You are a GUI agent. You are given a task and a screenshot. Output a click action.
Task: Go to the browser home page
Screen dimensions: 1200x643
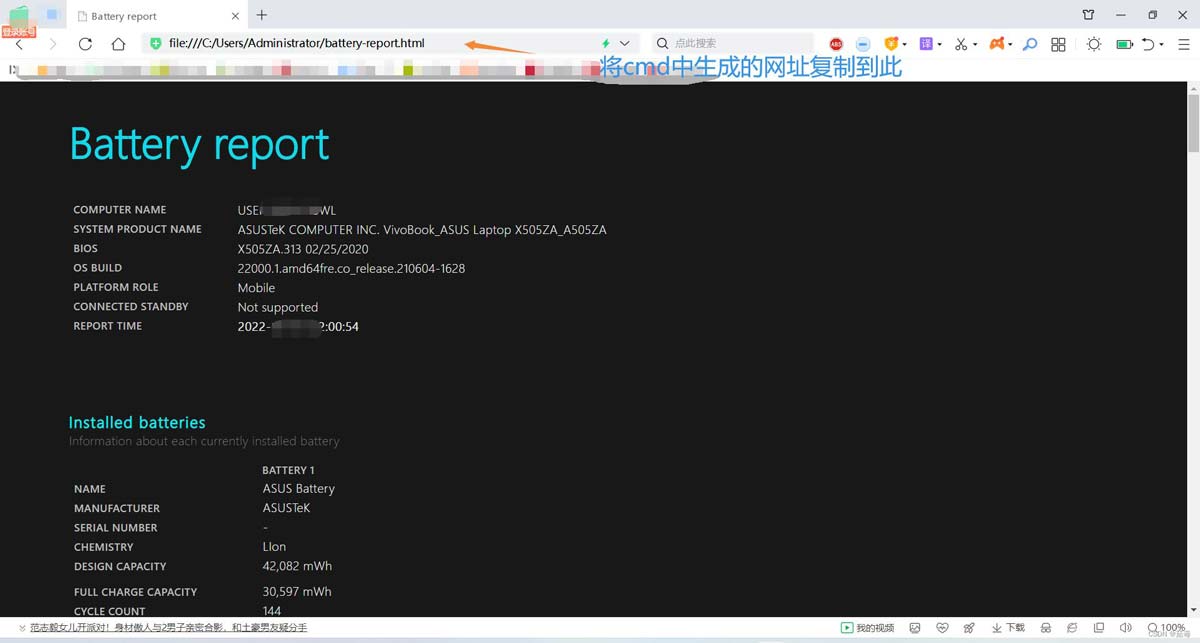pos(118,44)
